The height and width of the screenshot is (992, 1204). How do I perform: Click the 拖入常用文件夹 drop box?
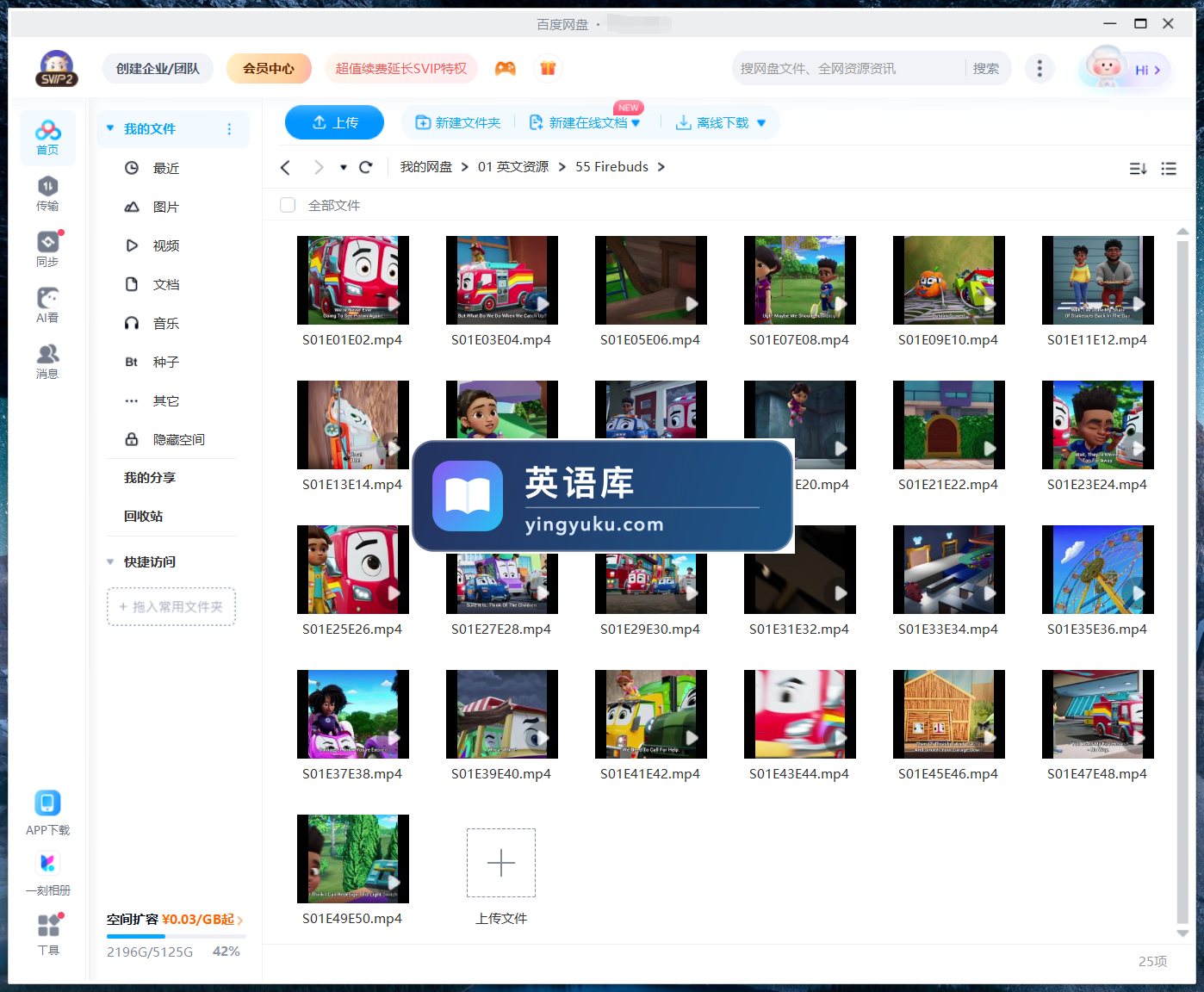tap(171, 607)
